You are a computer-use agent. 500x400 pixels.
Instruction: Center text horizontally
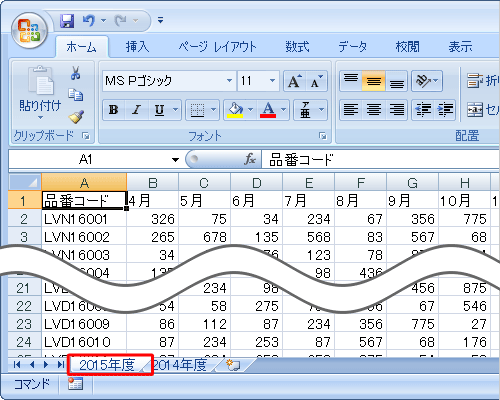pyautogui.click(x=374, y=110)
